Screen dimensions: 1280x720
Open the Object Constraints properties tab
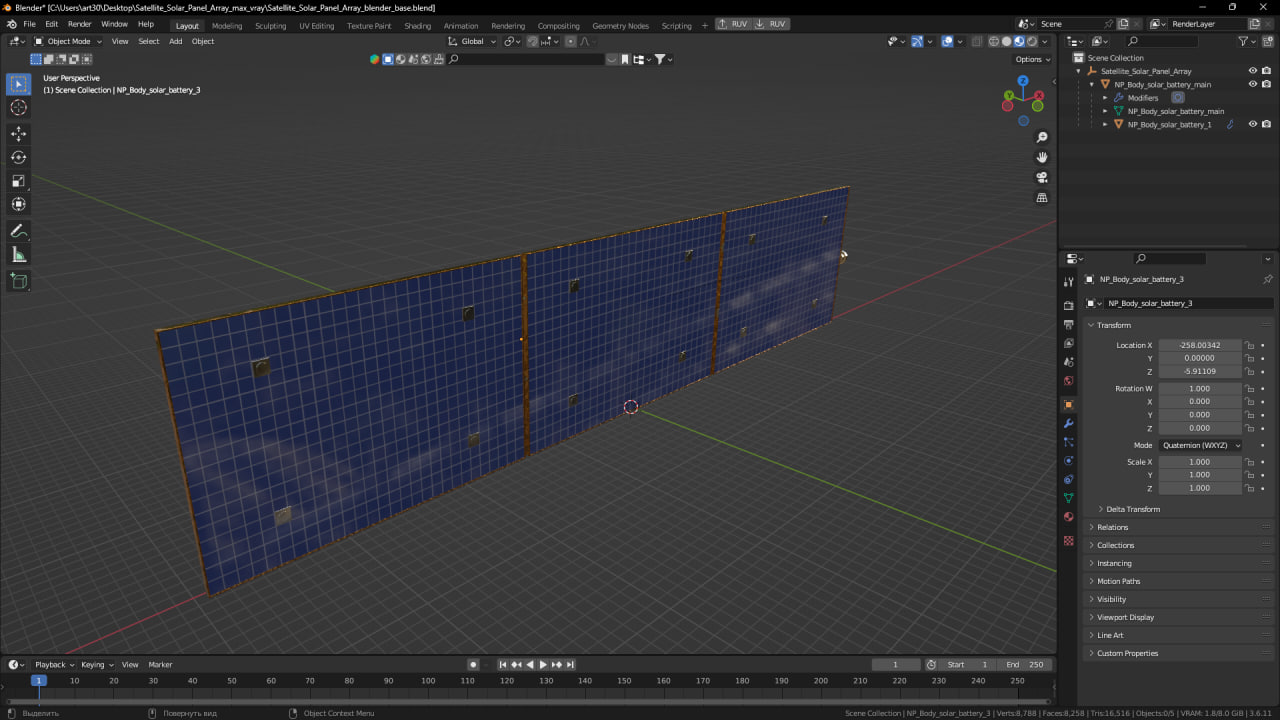pos(1069,480)
